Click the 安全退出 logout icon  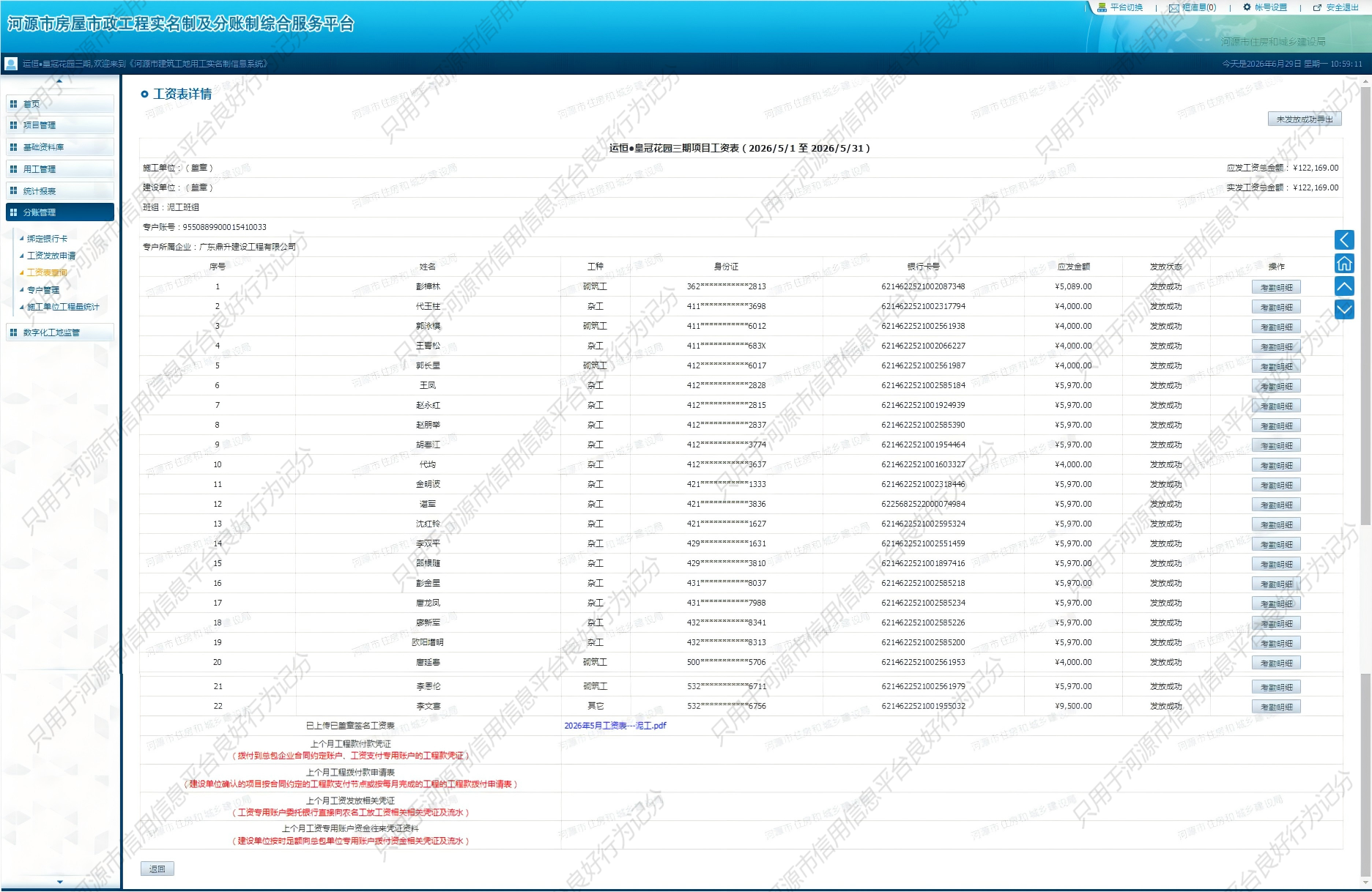1317,7
